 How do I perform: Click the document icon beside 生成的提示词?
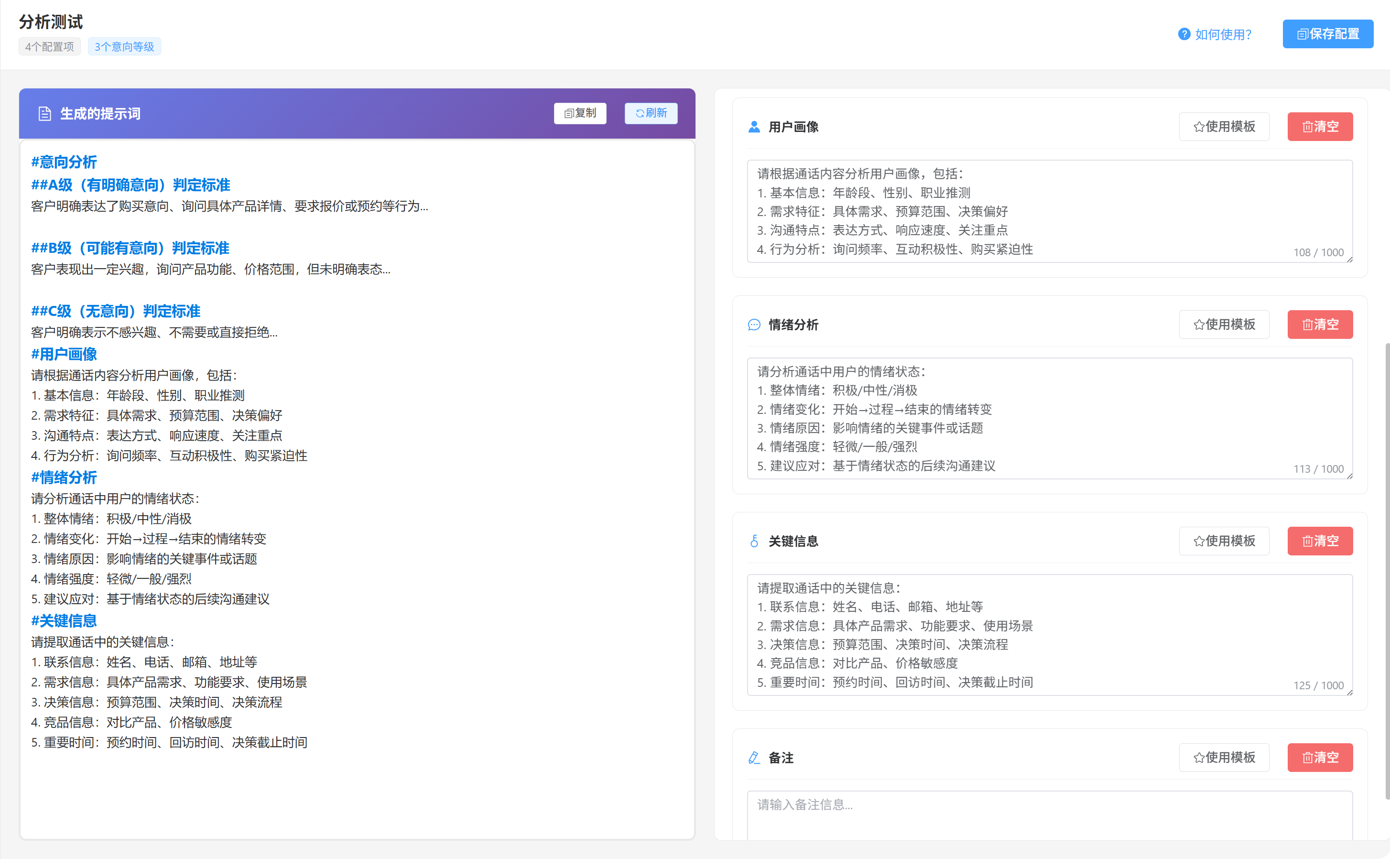[44, 114]
